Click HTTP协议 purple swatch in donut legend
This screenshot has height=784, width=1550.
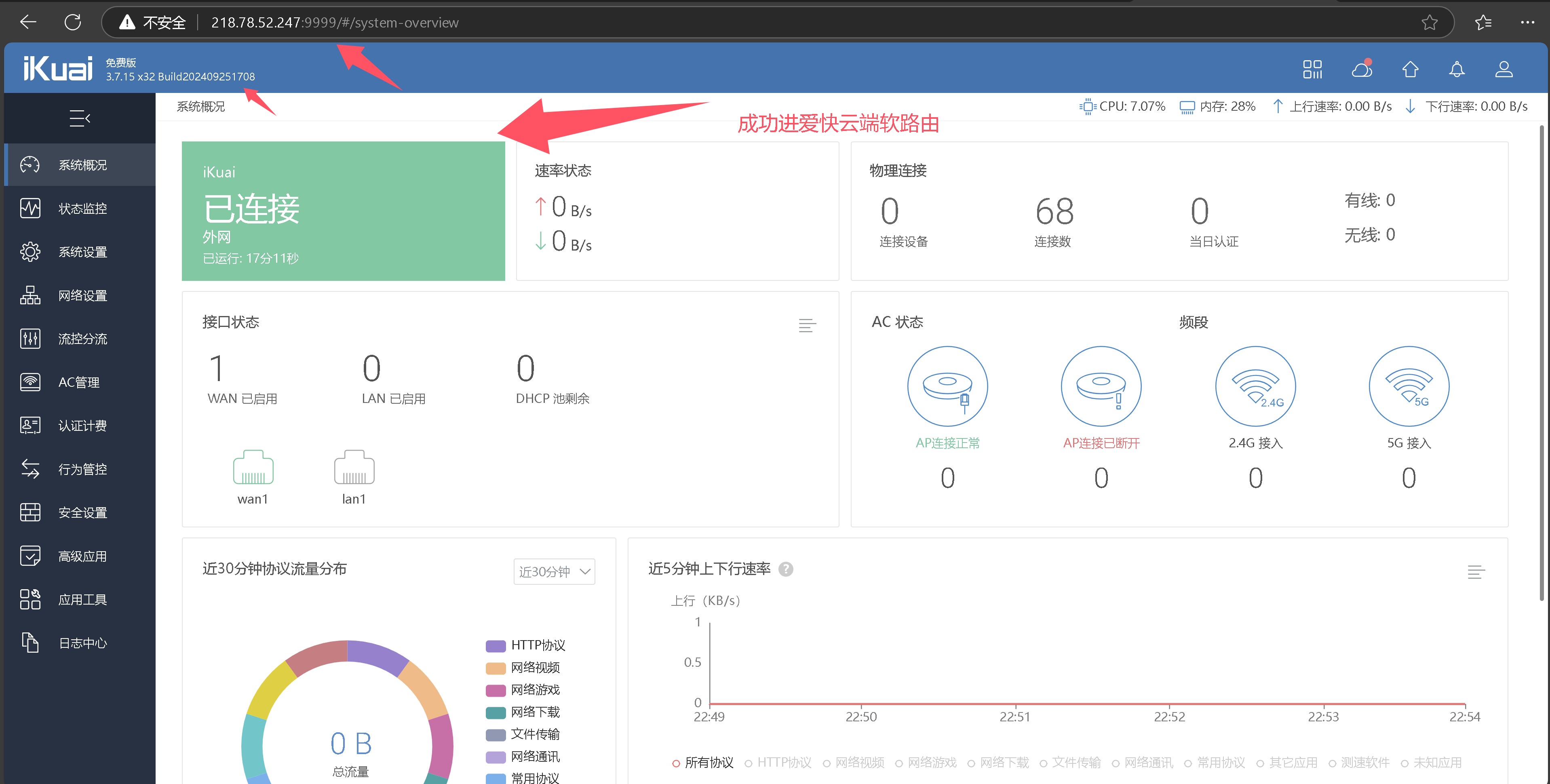point(495,646)
